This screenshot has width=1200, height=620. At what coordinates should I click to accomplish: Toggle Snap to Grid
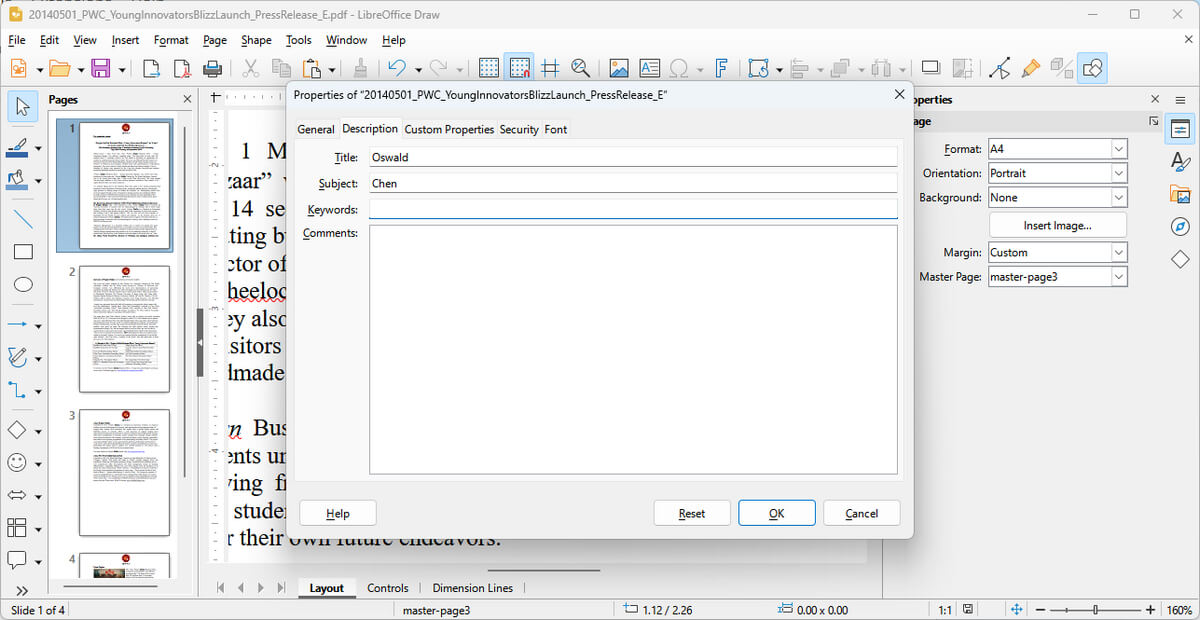519,68
